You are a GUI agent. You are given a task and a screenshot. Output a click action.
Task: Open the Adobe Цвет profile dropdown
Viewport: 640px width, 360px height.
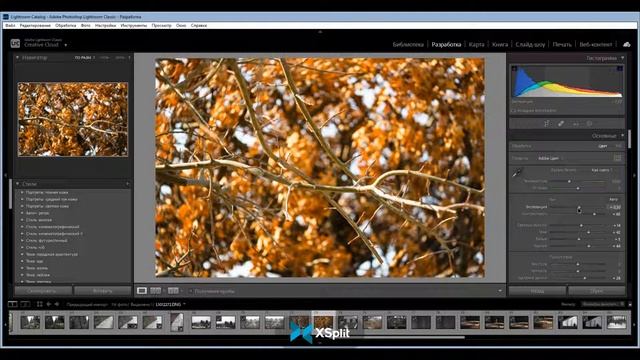[x=550, y=158]
